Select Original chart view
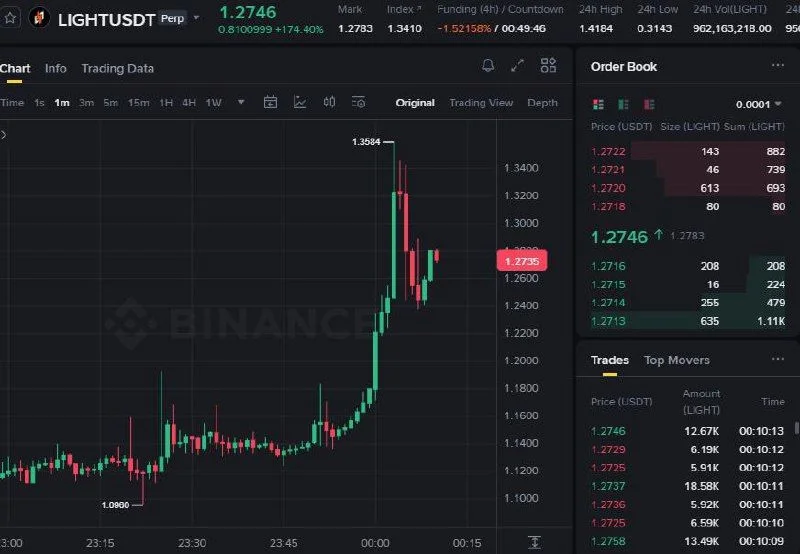800x554 pixels. pos(415,103)
